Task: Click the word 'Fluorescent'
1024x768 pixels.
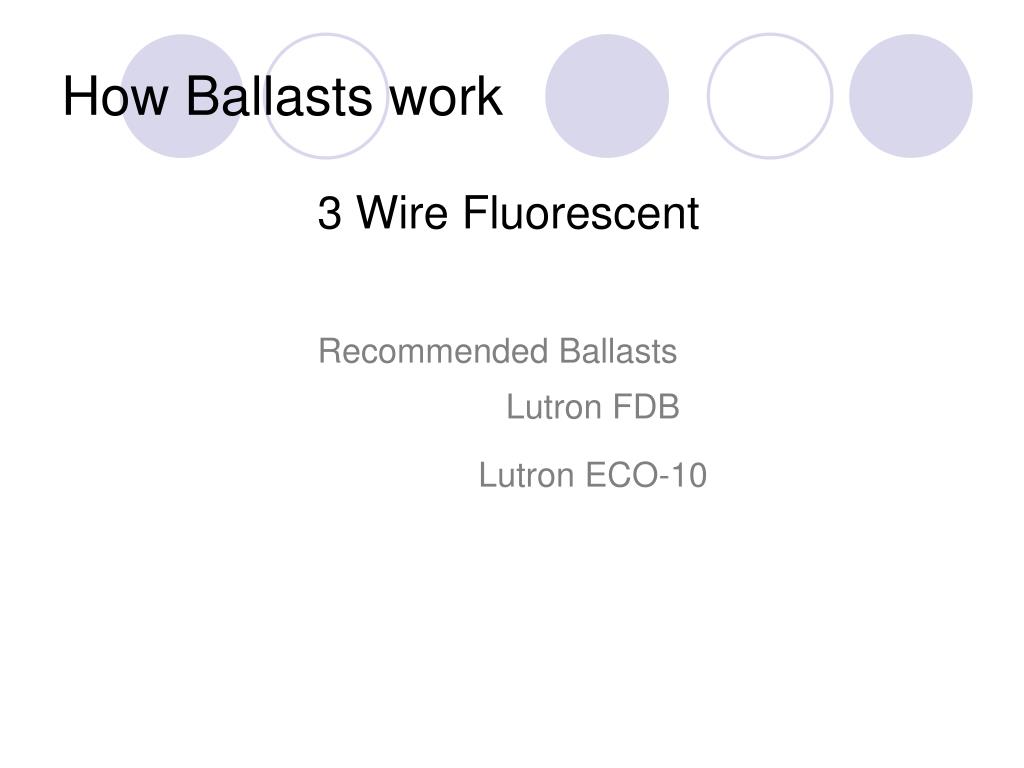Action: point(581,212)
